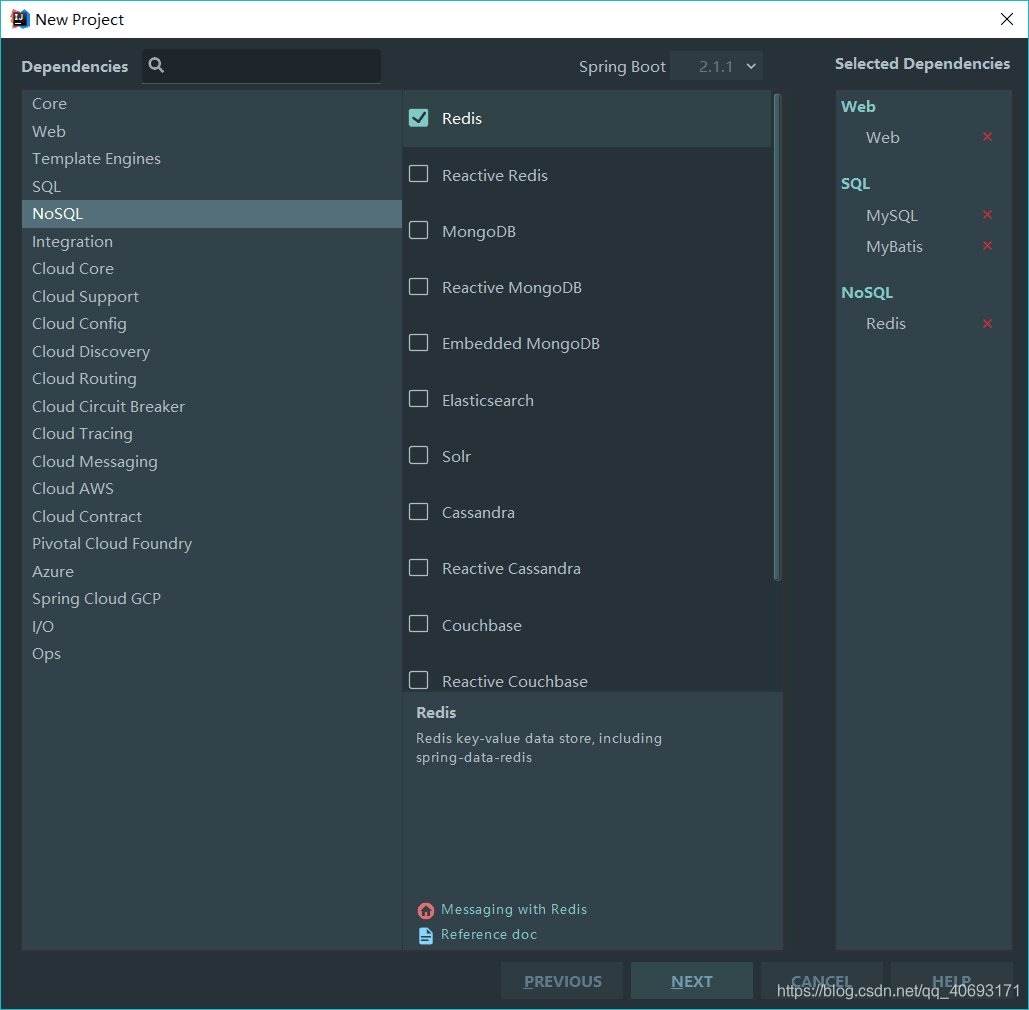Remove MyBatis from selected dependencies
This screenshot has height=1010, width=1029.
click(x=987, y=245)
